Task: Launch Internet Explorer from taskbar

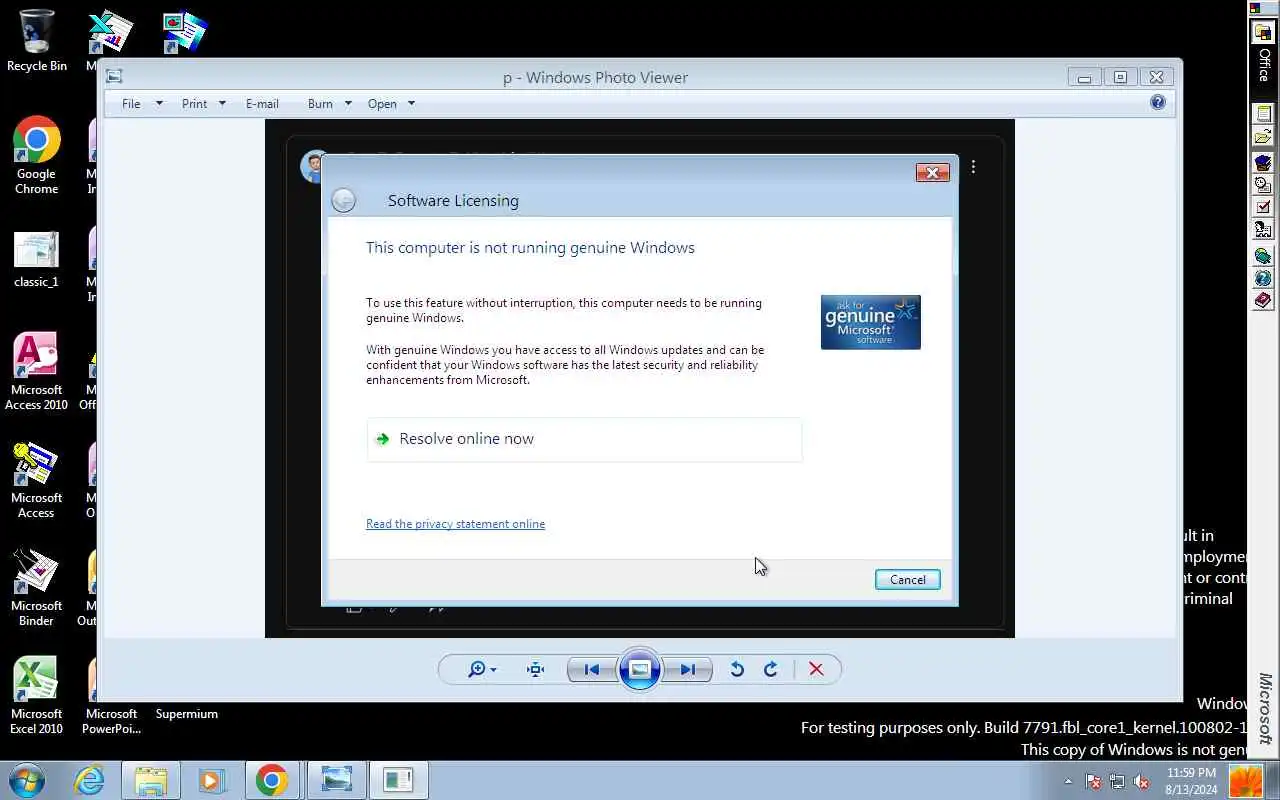Action: click(90, 780)
